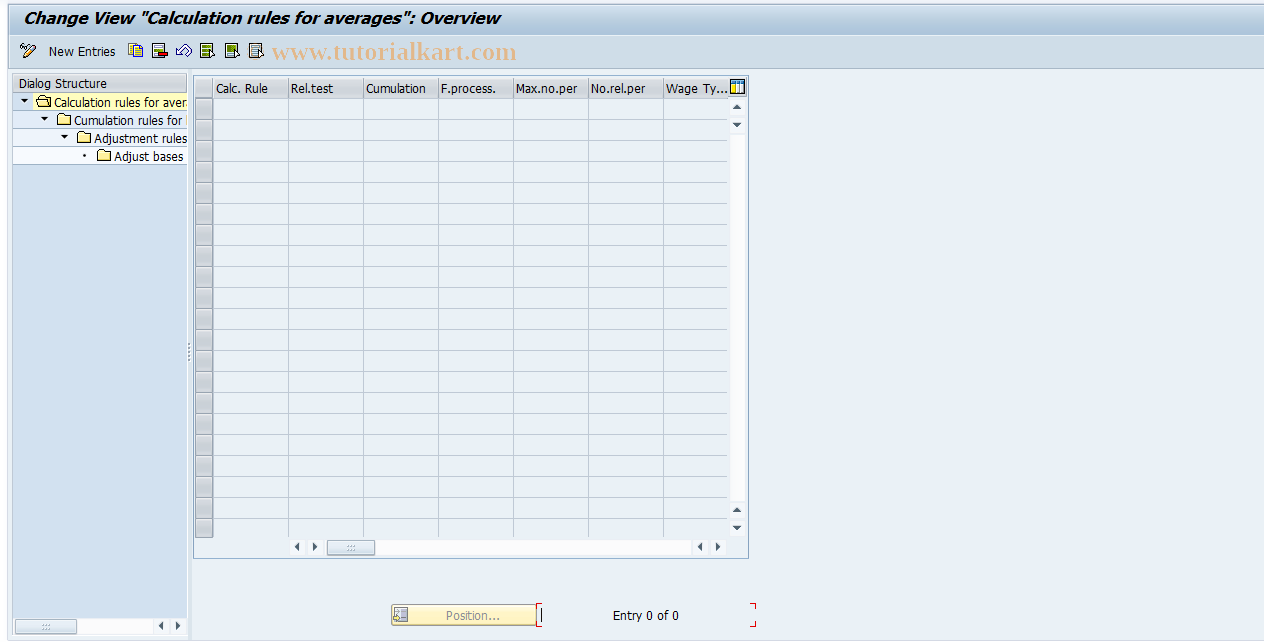Click the first empty Cumulation cell
Screen dimensions: 1264x642
(x=401, y=108)
